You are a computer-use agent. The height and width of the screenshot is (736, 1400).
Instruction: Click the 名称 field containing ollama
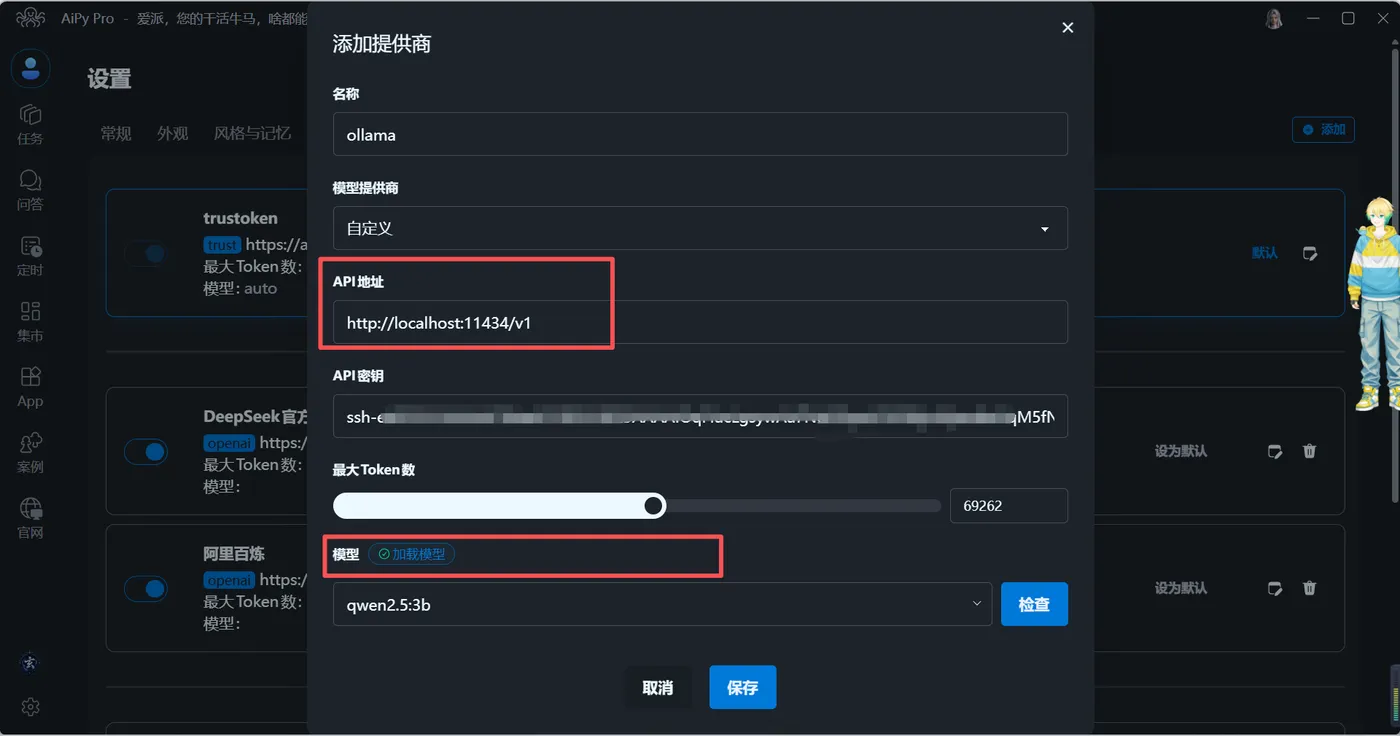coord(700,134)
